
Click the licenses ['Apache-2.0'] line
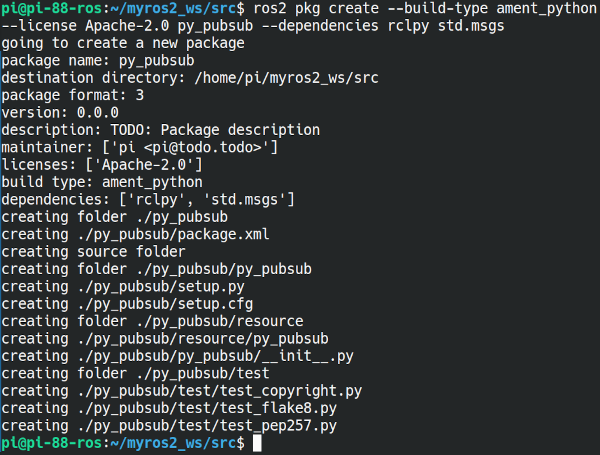tap(102, 165)
